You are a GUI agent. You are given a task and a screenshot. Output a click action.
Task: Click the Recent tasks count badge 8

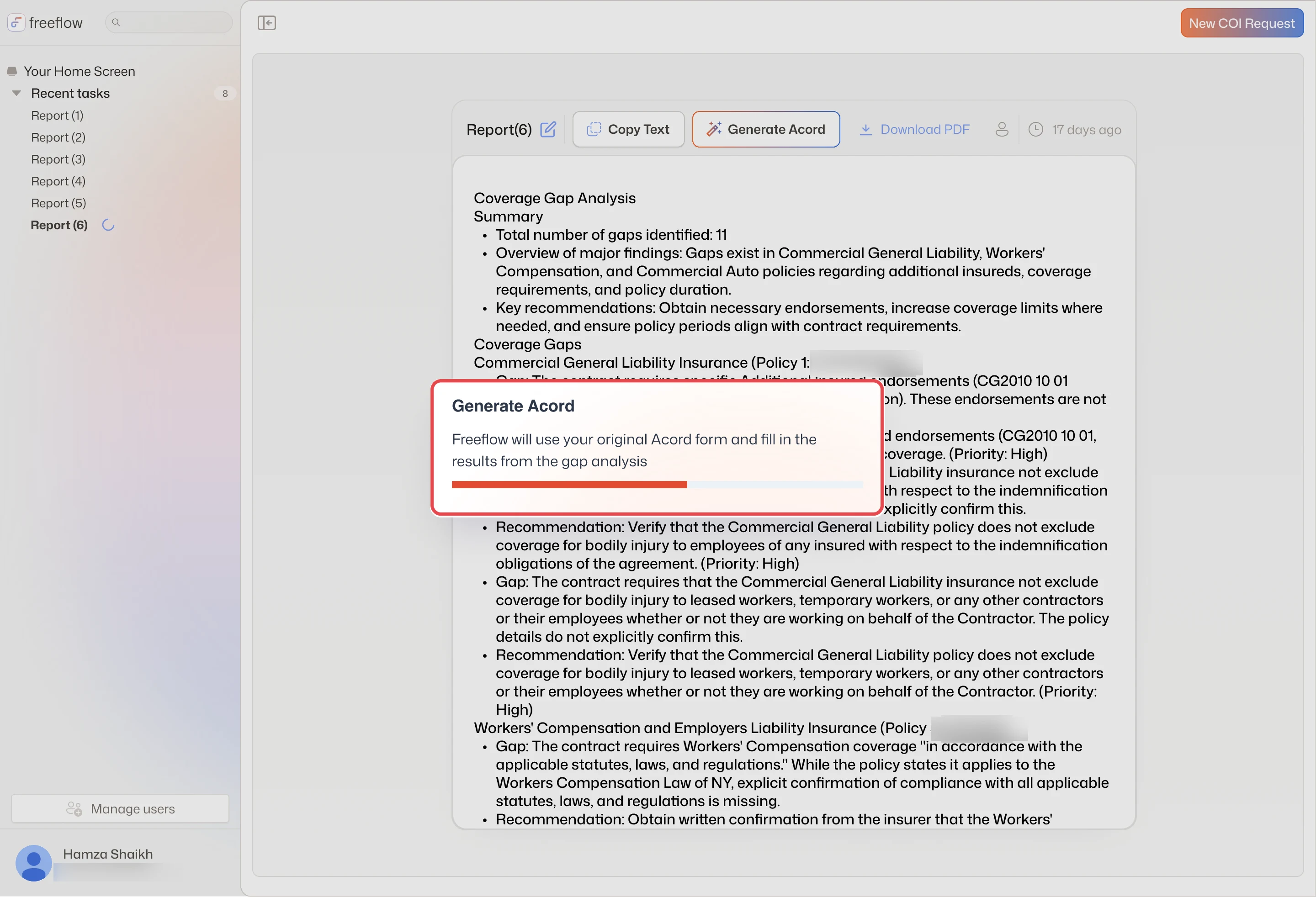[225, 93]
